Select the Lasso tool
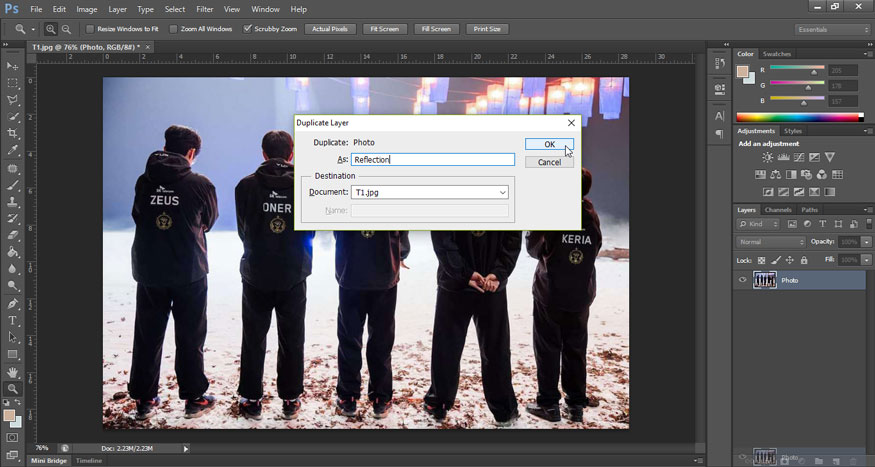875x467 pixels. [13, 99]
